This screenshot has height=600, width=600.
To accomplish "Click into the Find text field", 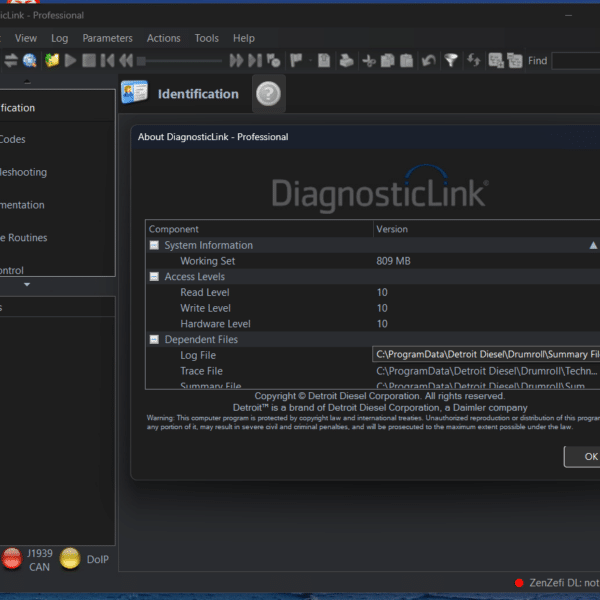I will pyautogui.click(x=576, y=60).
